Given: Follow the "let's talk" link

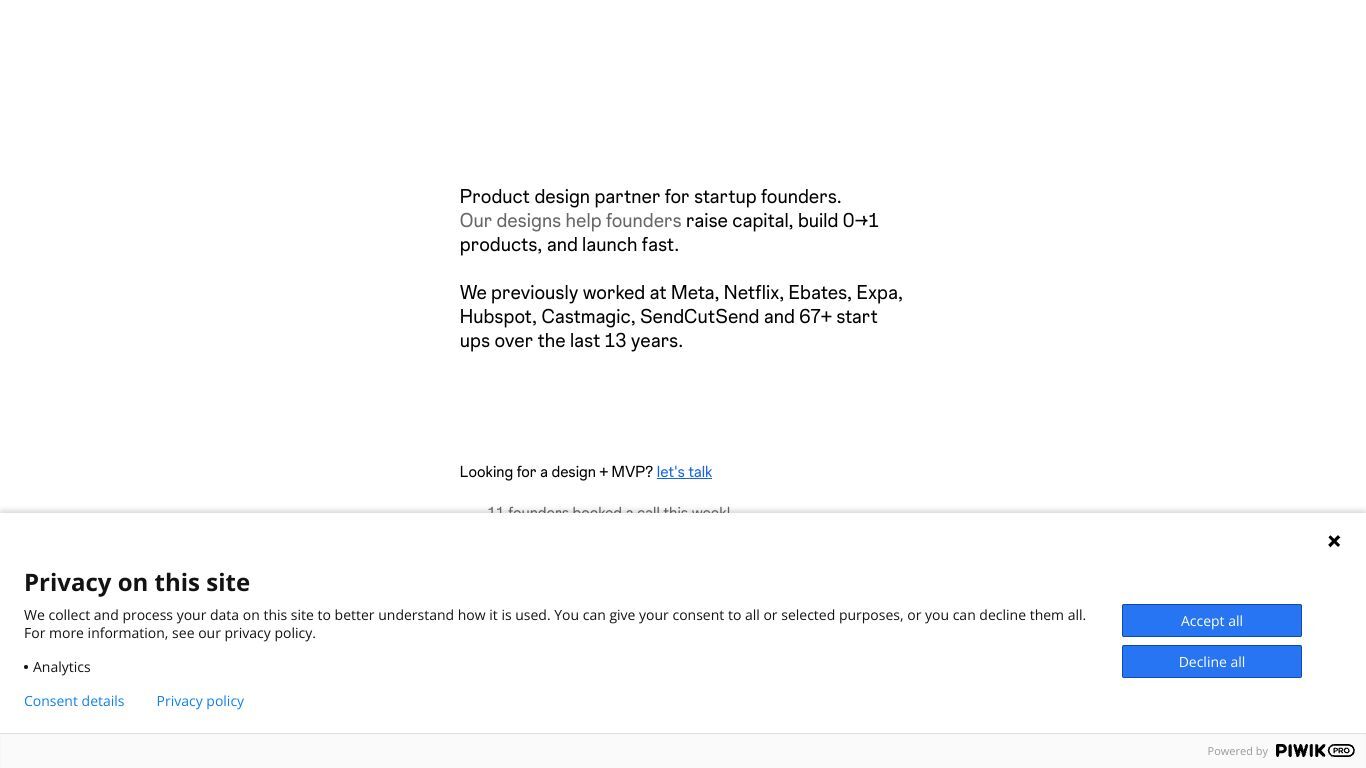Looking at the screenshot, I should tap(684, 472).
